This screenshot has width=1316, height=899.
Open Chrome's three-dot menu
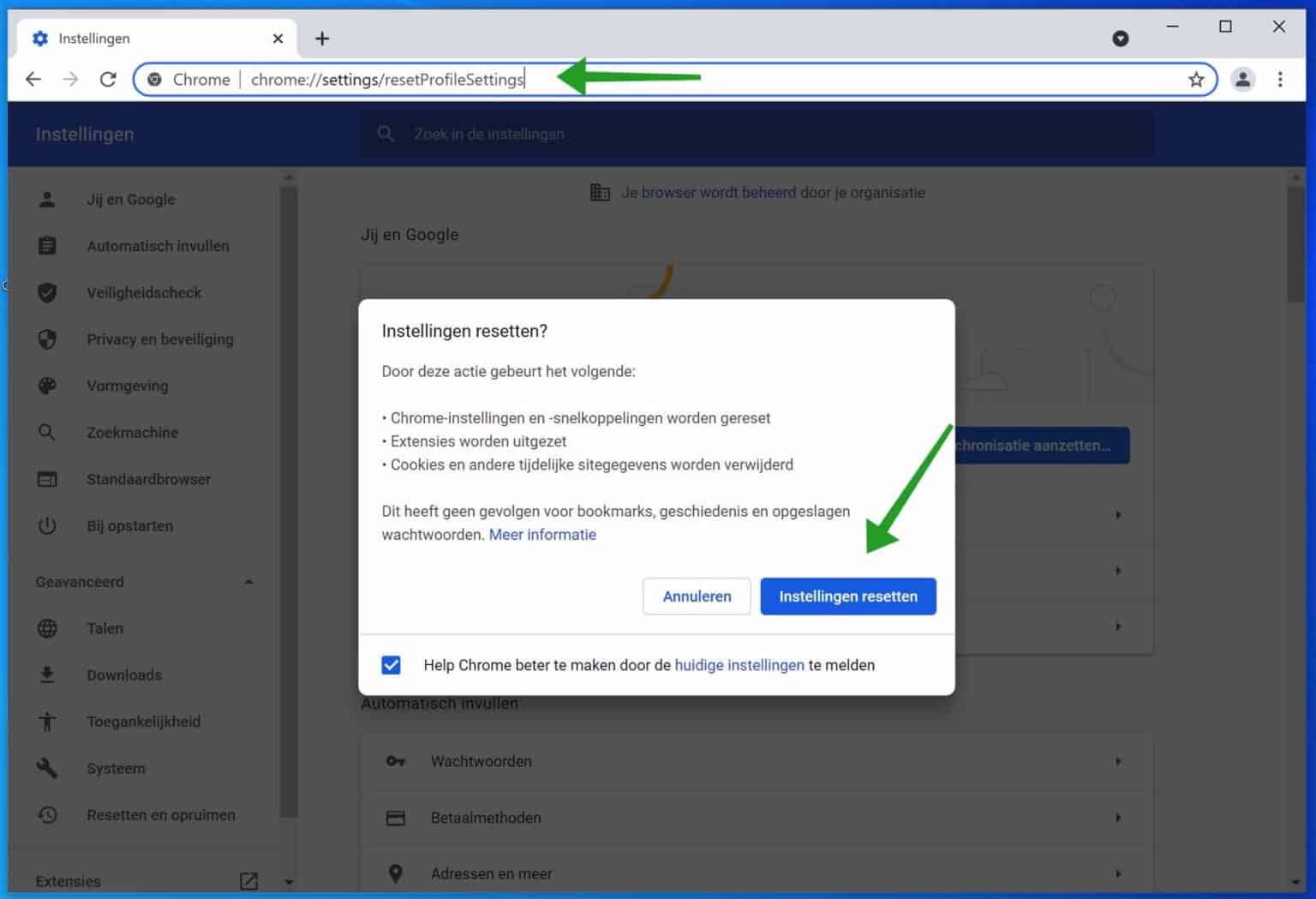click(1280, 80)
